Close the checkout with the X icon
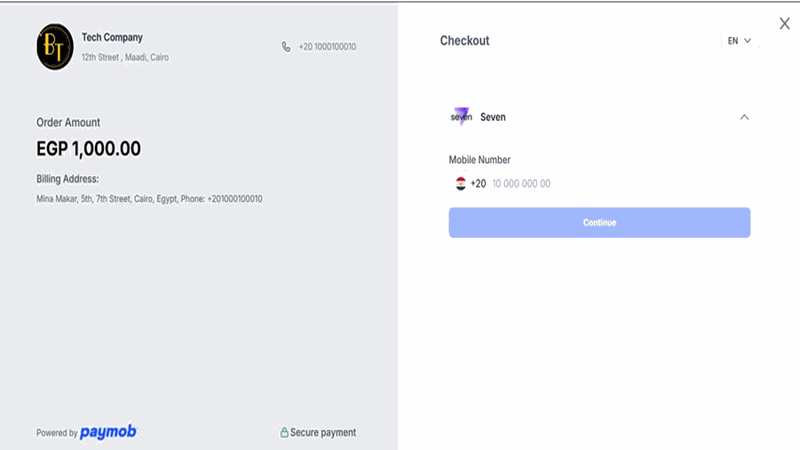The image size is (800, 450). coord(784,23)
